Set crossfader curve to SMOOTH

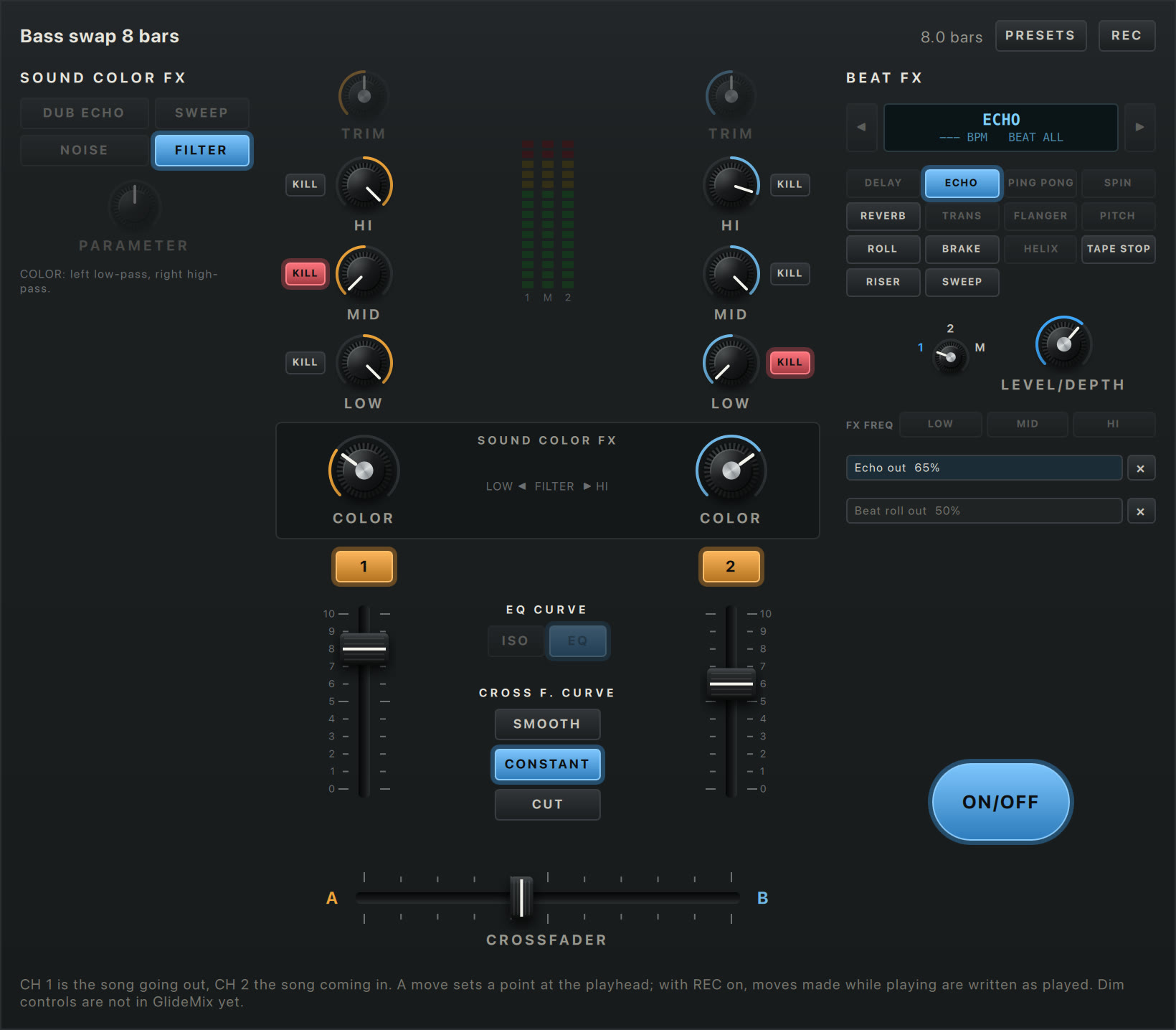pos(547,724)
